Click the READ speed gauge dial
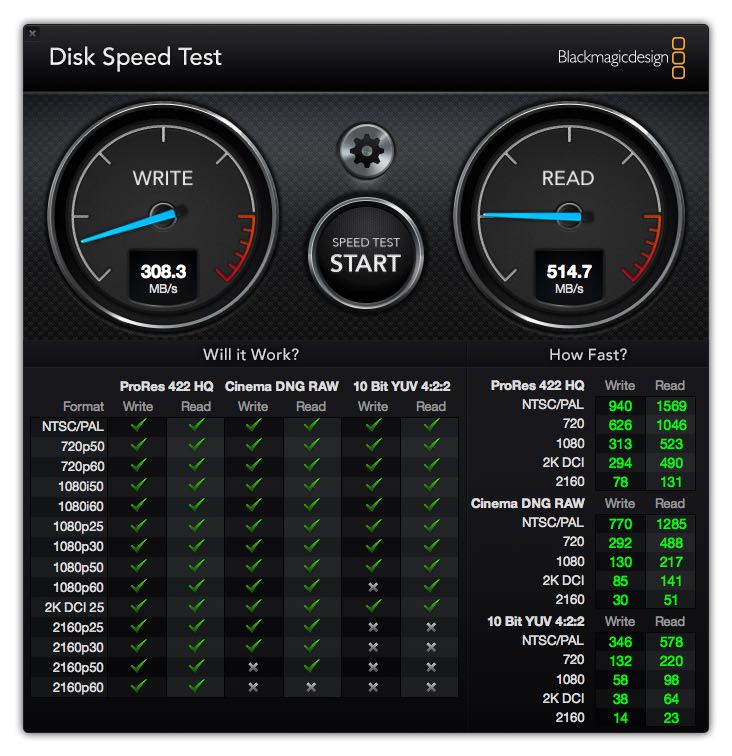Viewport: 732px width, 756px height. (569, 216)
